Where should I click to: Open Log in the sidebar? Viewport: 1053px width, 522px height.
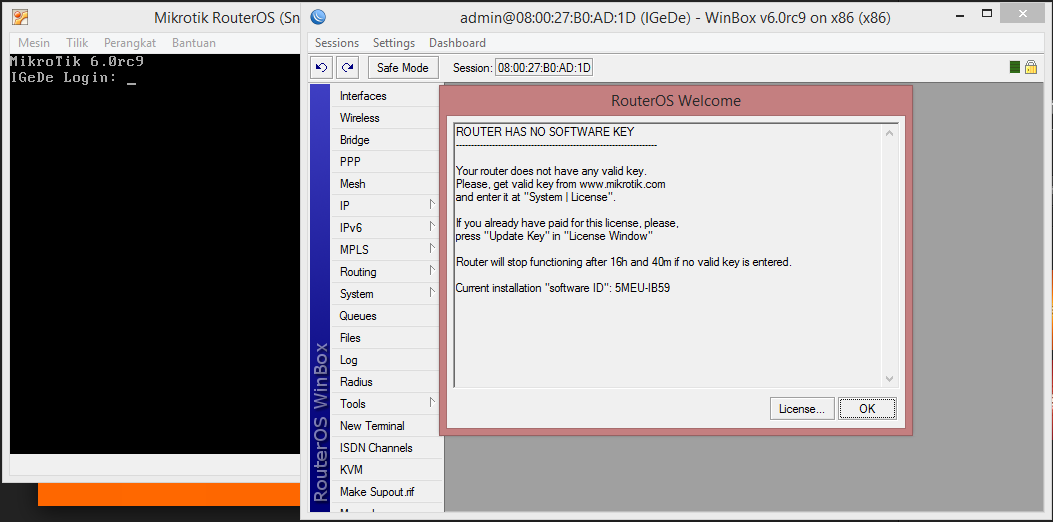coord(386,360)
